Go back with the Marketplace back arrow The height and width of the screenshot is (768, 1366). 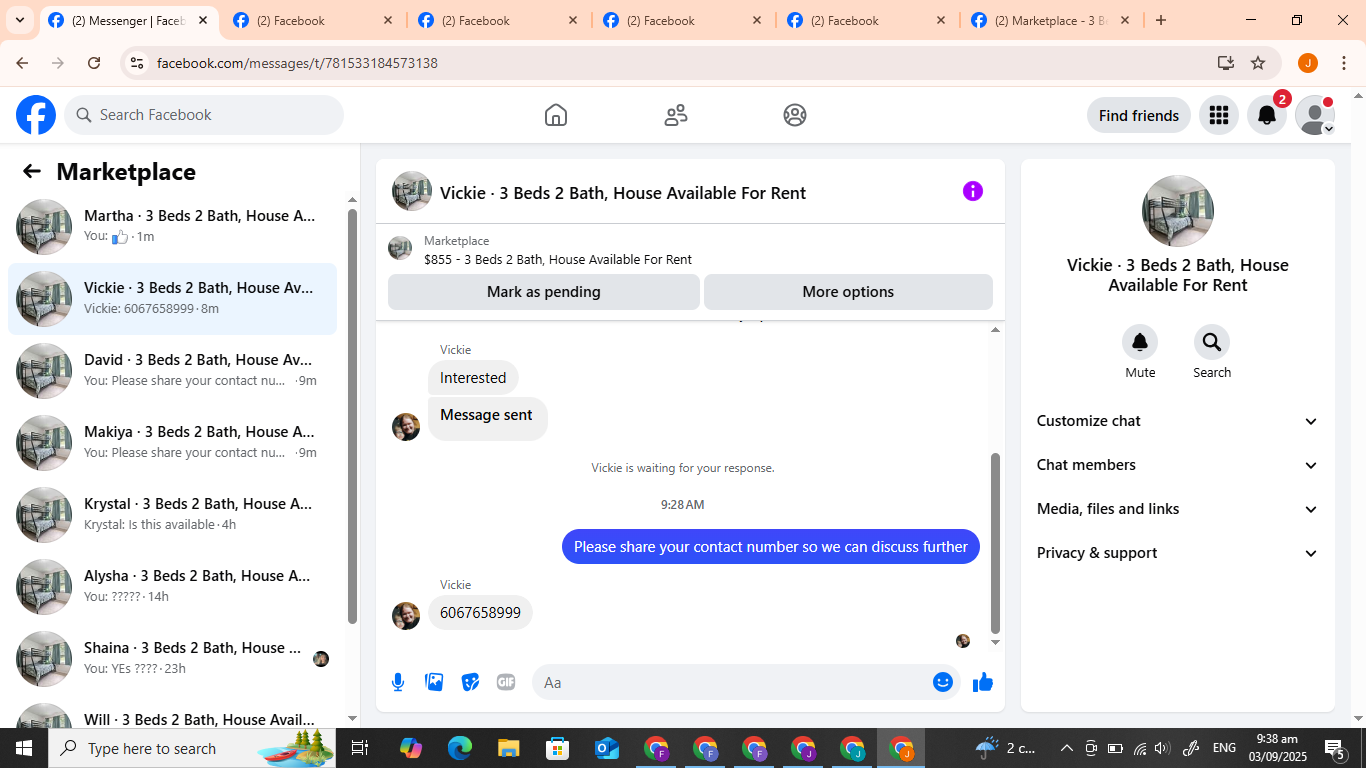pos(32,171)
